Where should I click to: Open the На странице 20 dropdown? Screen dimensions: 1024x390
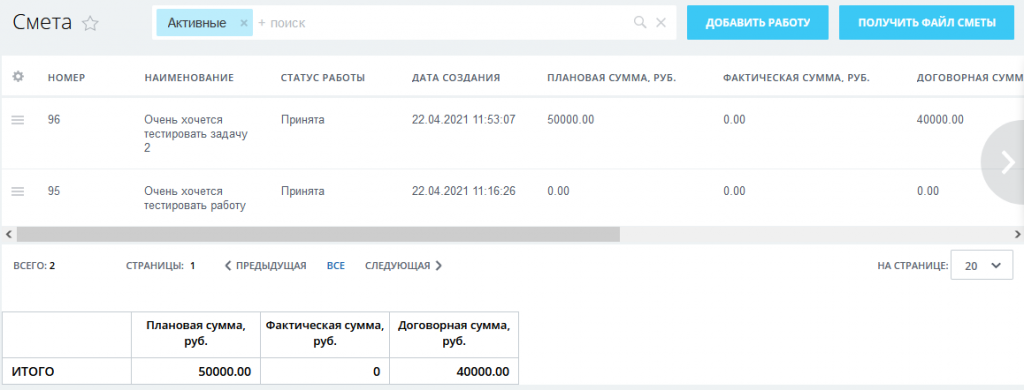coord(982,265)
